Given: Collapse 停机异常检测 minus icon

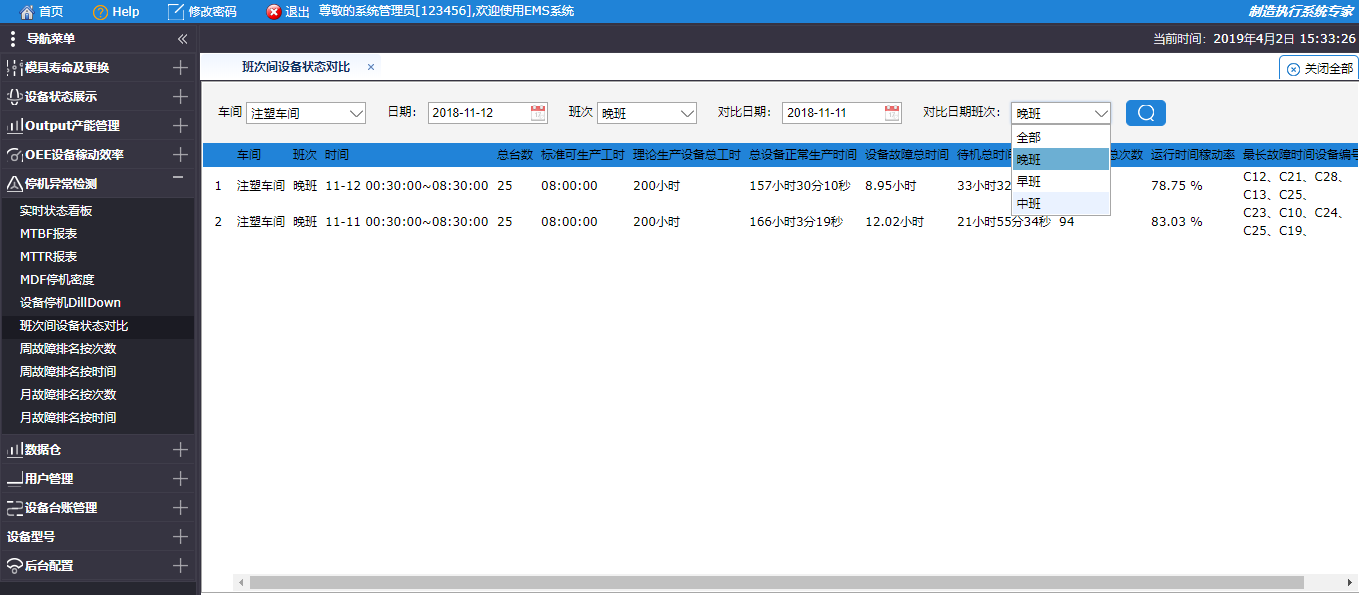Looking at the screenshot, I should 179,177.
